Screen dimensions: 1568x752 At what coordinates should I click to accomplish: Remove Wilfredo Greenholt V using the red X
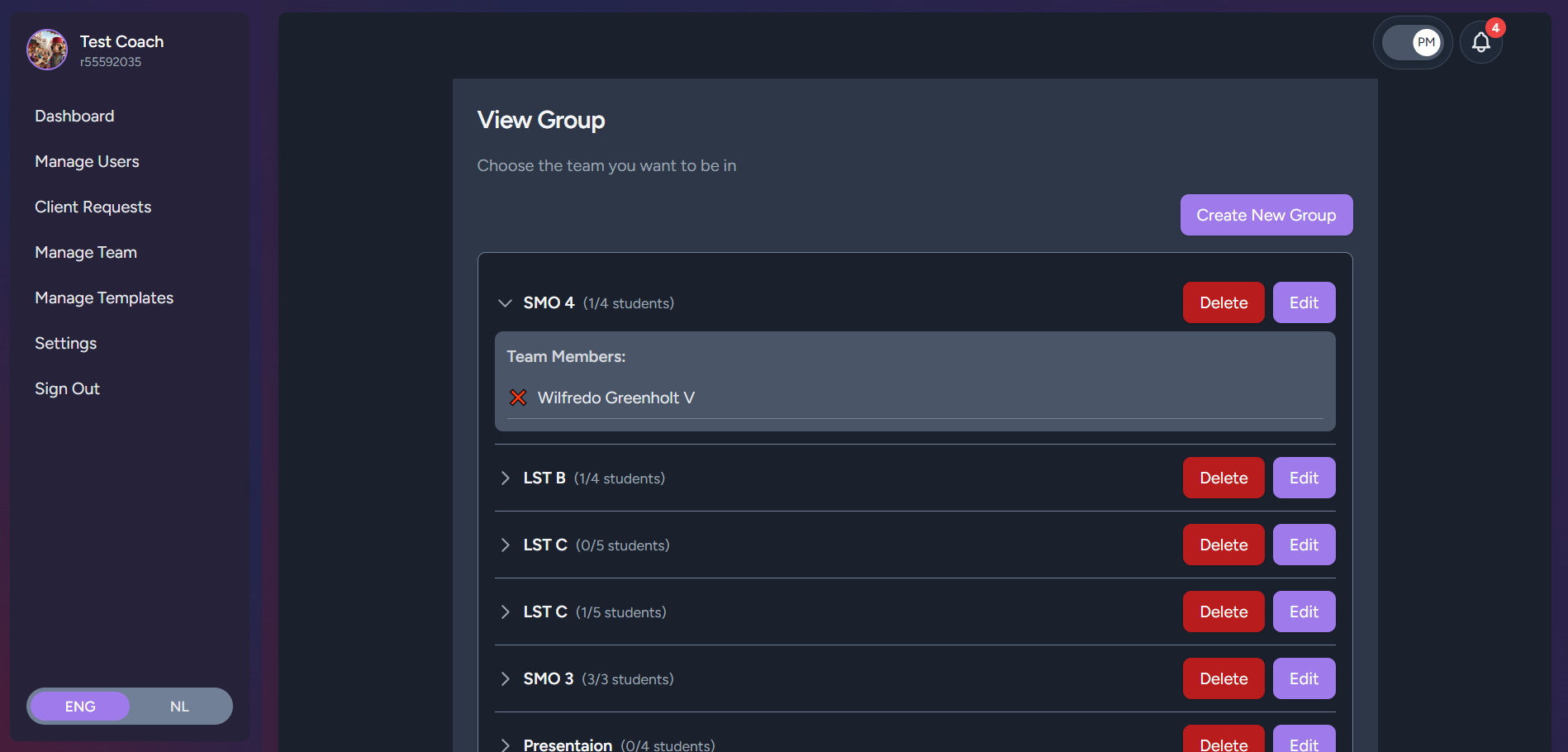[x=518, y=397]
